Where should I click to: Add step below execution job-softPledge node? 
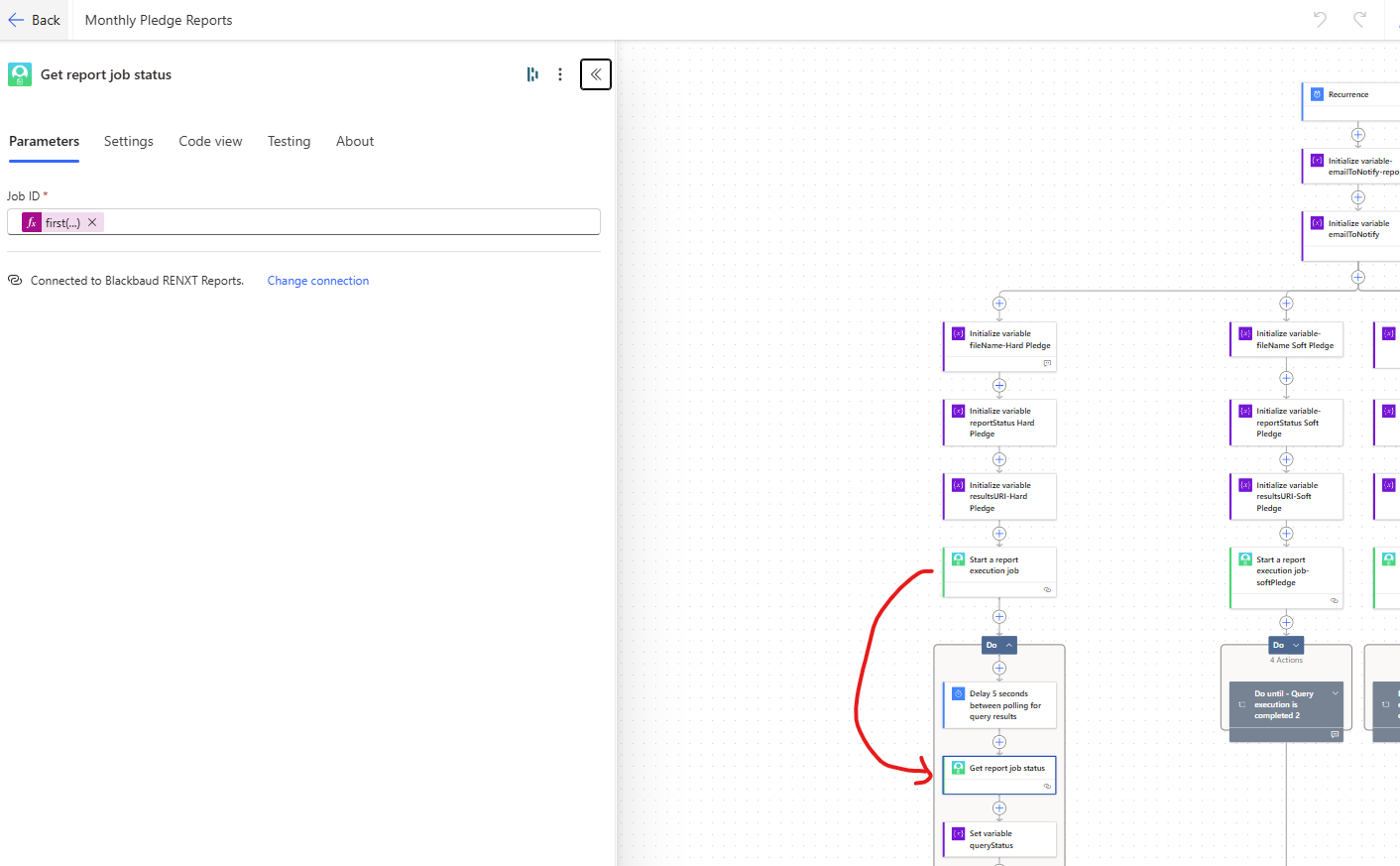1286,623
